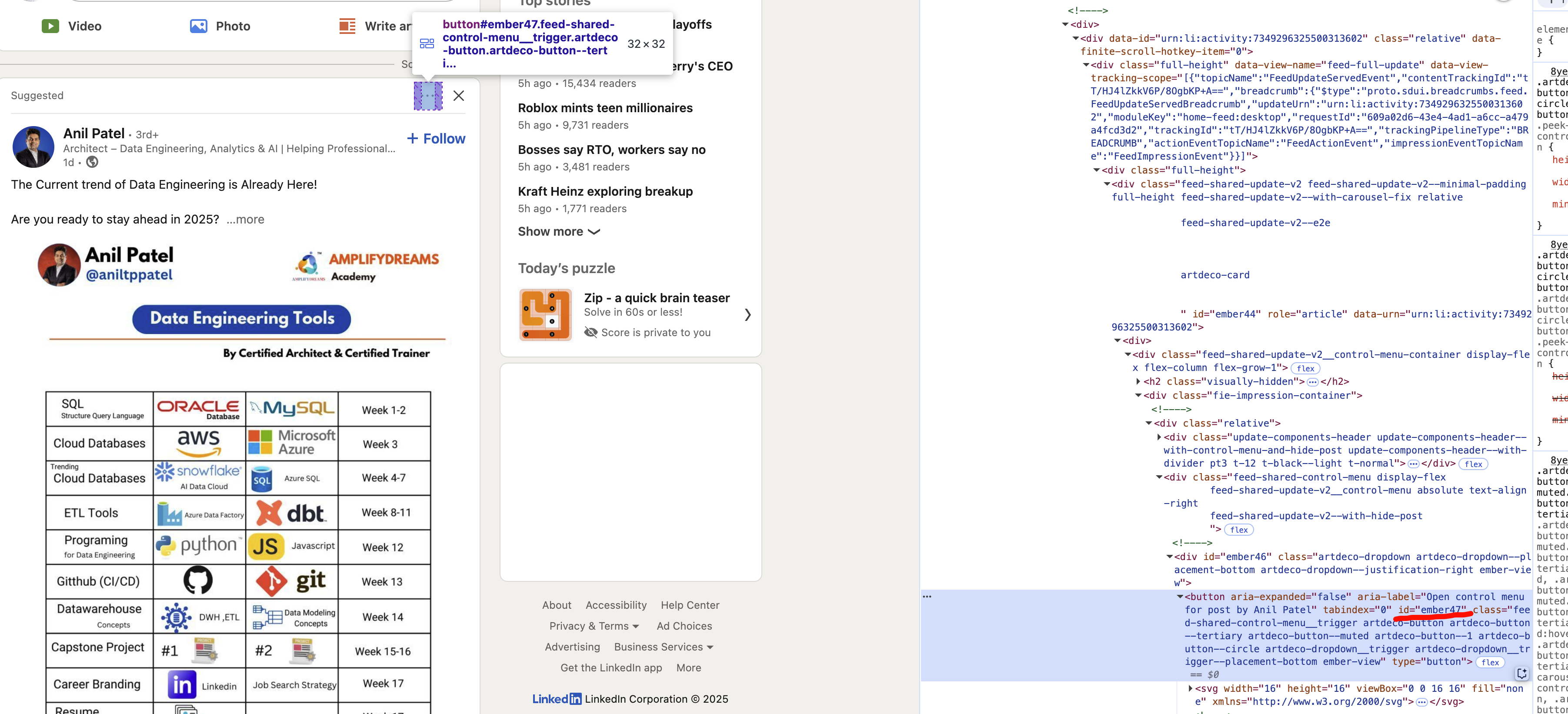Toggle flex badge on the selected button element
This screenshot has height=714, width=1568.
[x=1490, y=662]
